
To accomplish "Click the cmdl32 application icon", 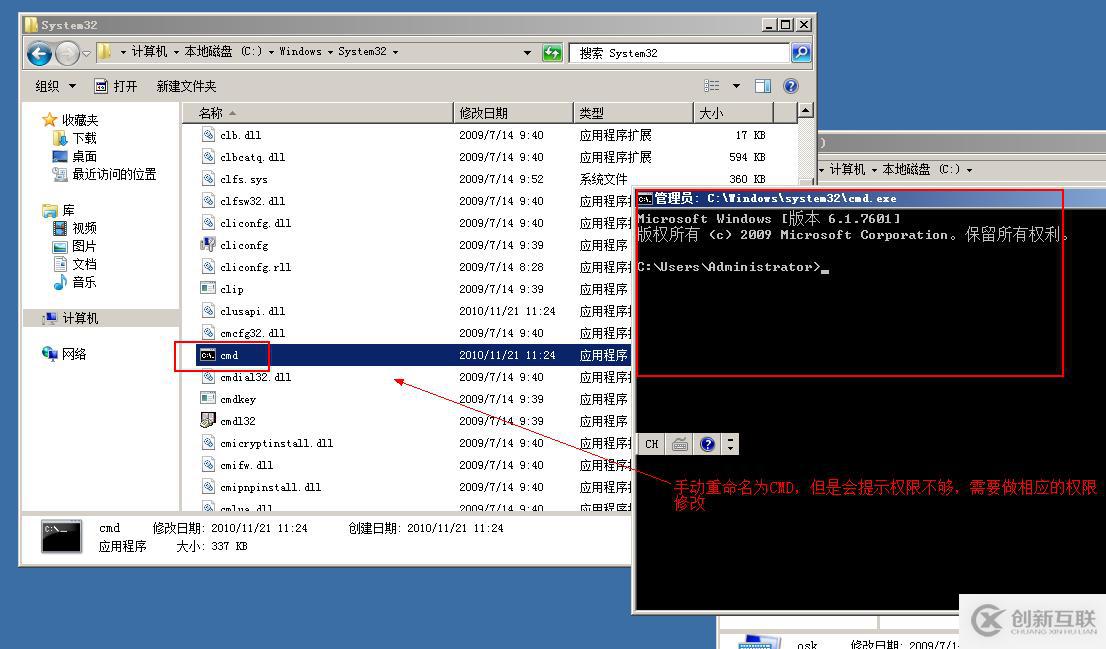I will click(x=207, y=421).
